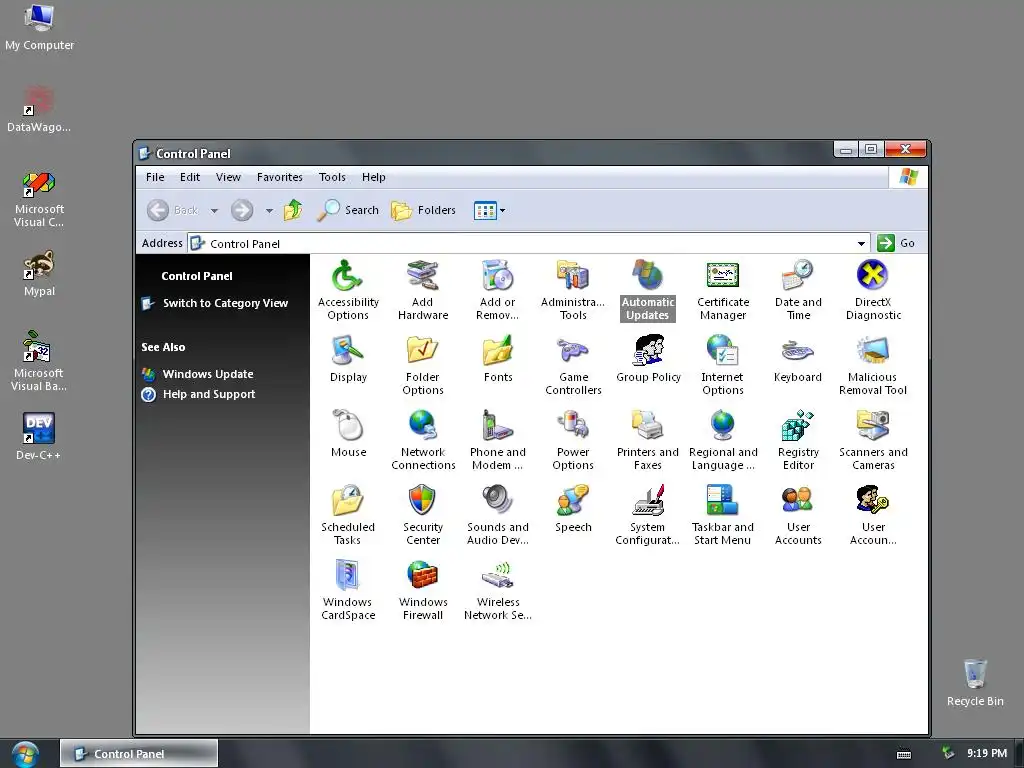This screenshot has width=1024, height=768.
Task: Open Network Connections icon
Action: click(423, 440)
